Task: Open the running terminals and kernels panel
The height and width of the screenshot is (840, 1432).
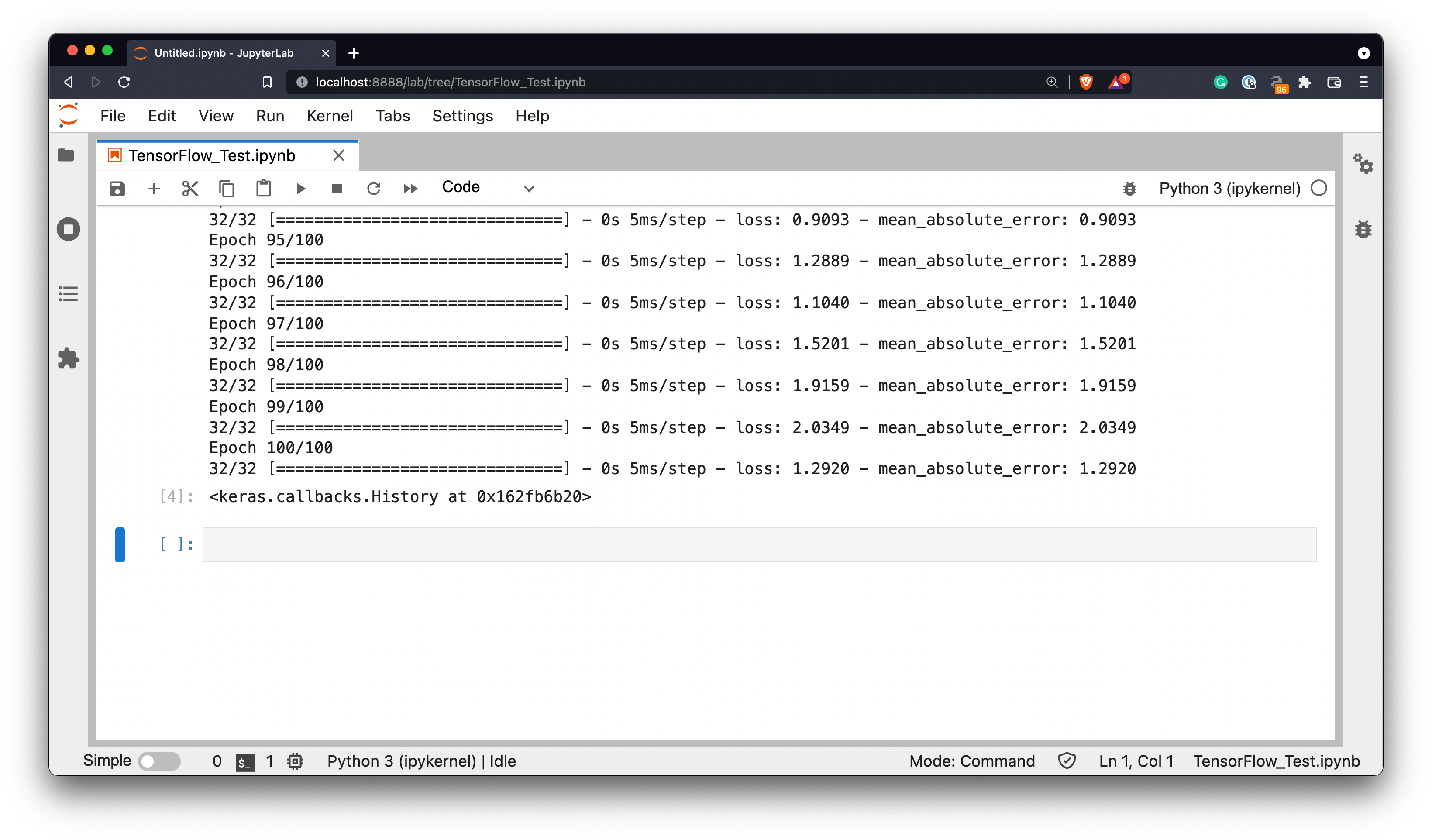Action: coord(68,229)
